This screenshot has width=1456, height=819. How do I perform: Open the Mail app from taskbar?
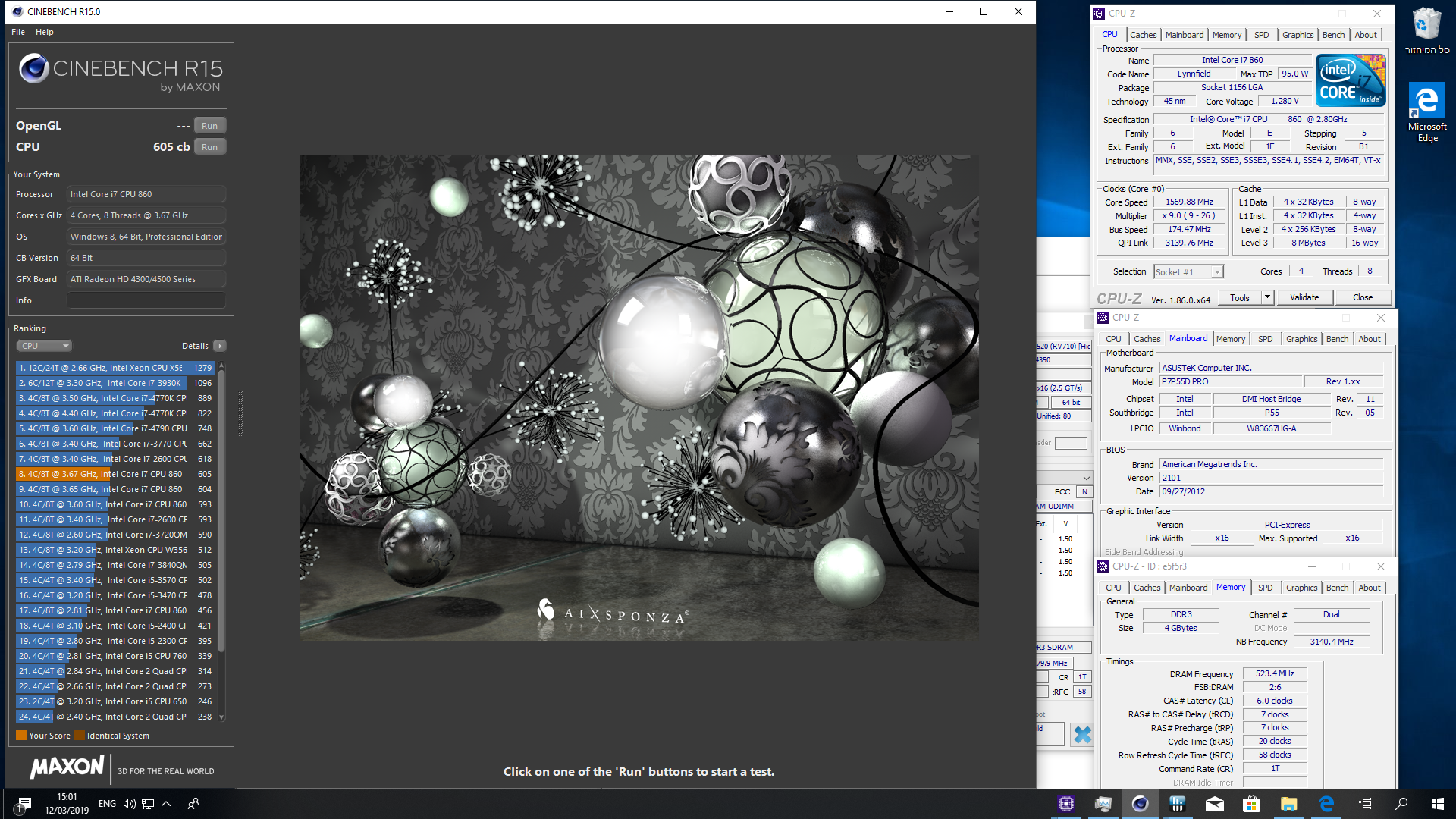(x=1214, y=804)
